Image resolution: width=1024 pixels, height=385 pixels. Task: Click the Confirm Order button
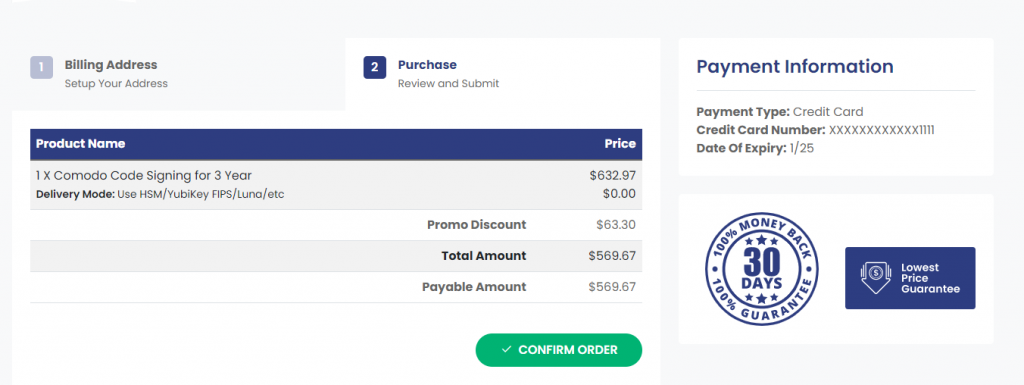pyautogui.click(x=558, y=350)
